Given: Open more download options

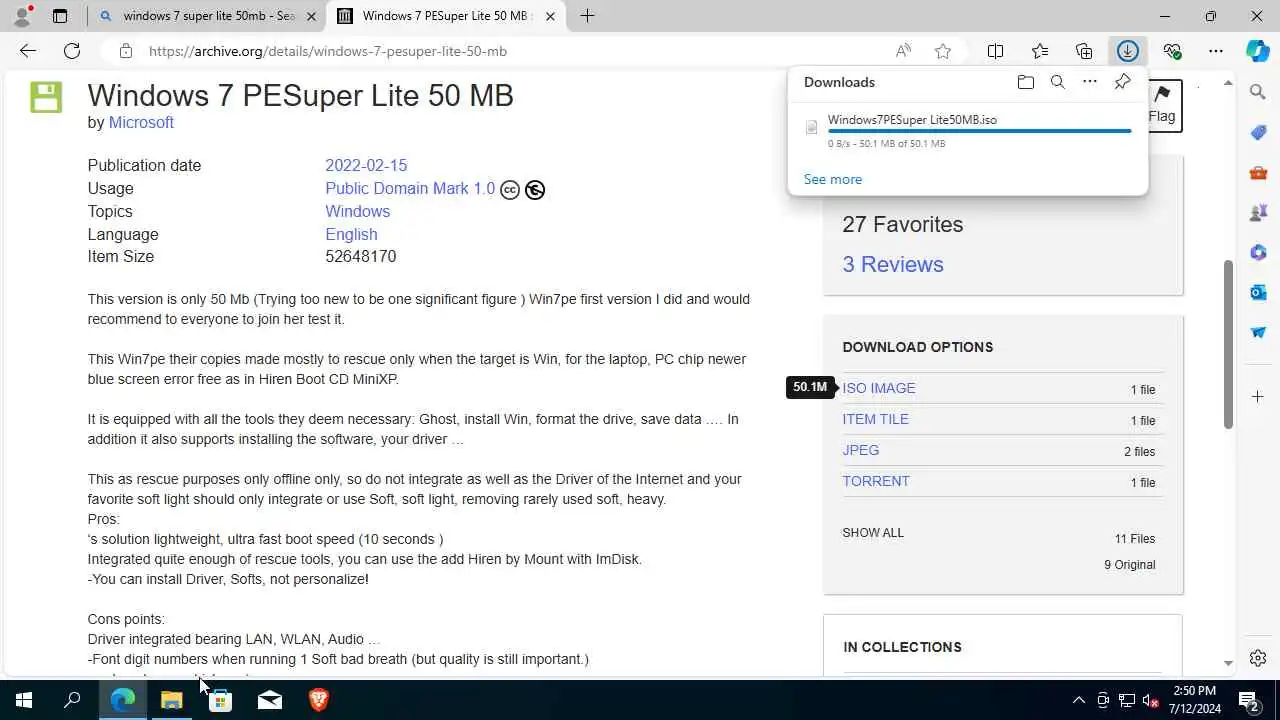Looking at the screenshot, I should click(1090, 82).
